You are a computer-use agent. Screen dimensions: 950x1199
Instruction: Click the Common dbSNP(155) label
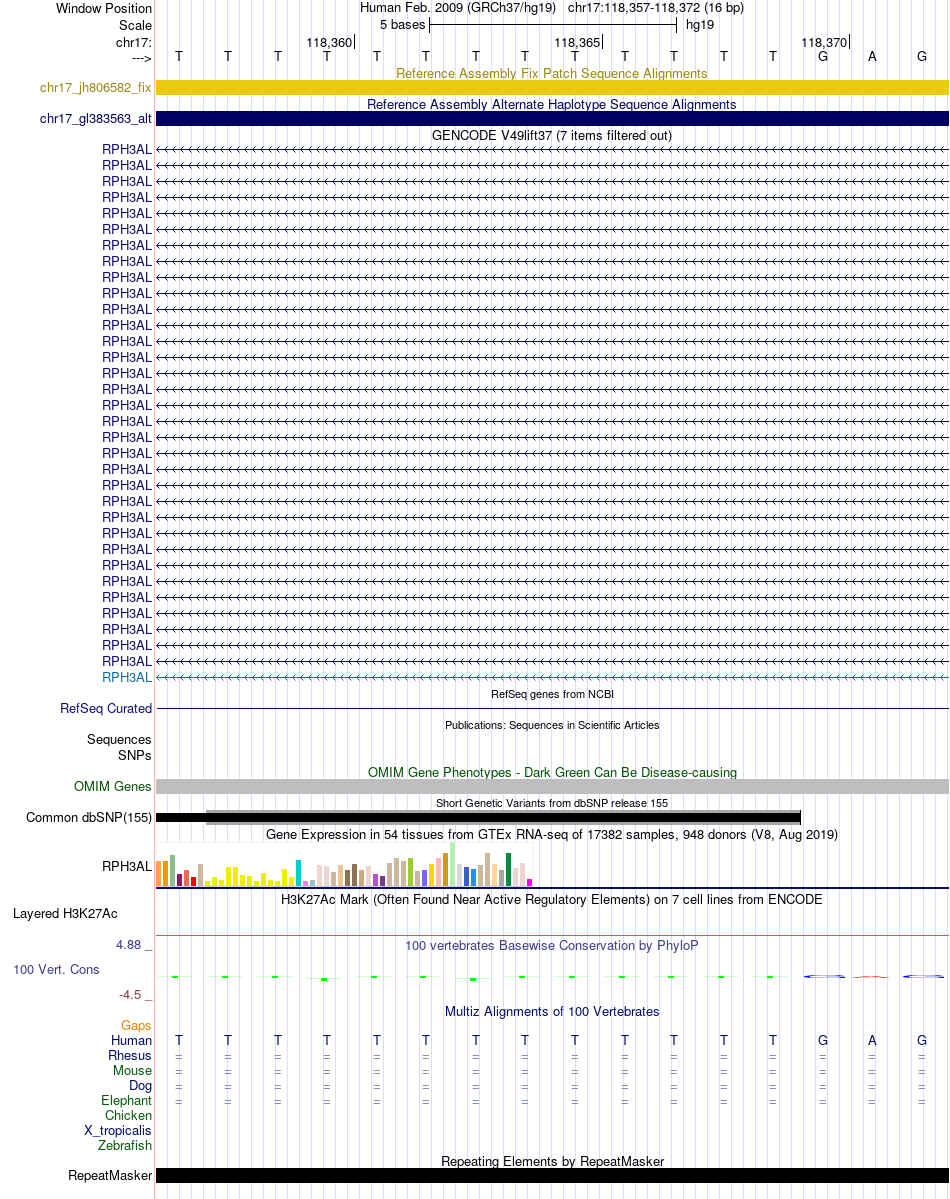[89, 817]
